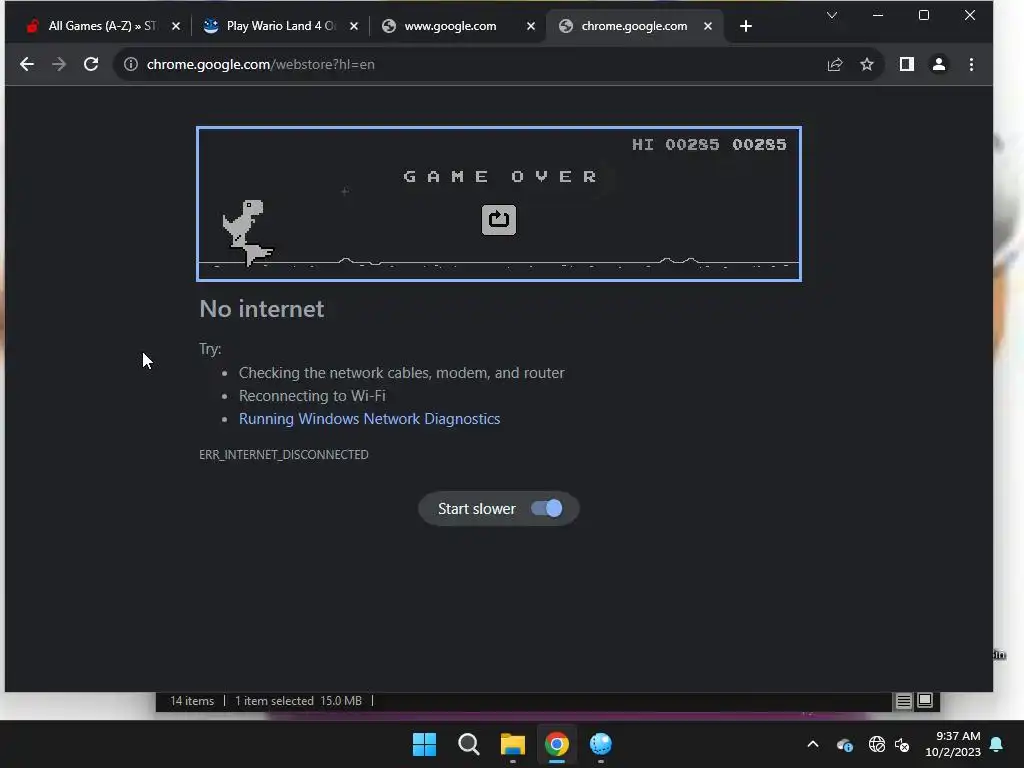Click the No internet heading
1024x768 pixels.
click(x=261, y=309)
